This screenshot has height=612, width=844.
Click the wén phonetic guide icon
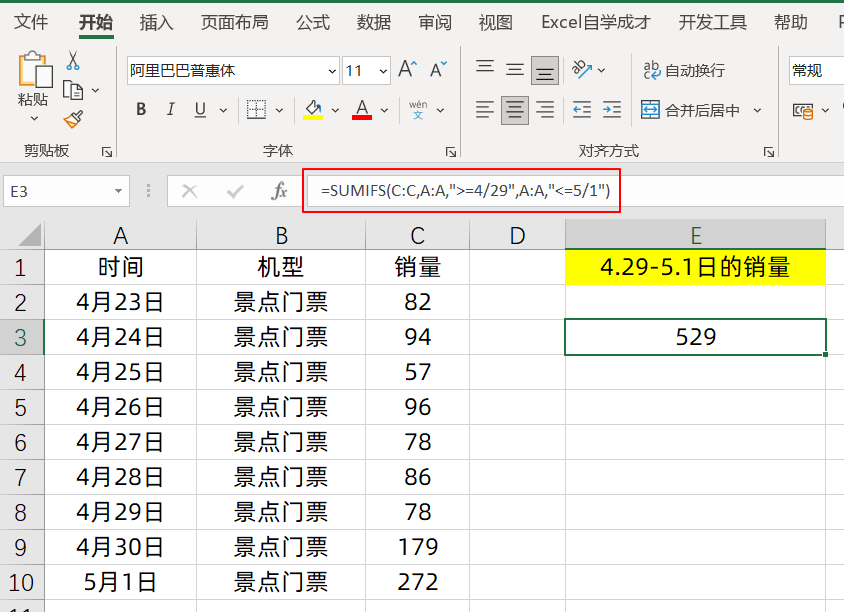[x=418, y=110]
